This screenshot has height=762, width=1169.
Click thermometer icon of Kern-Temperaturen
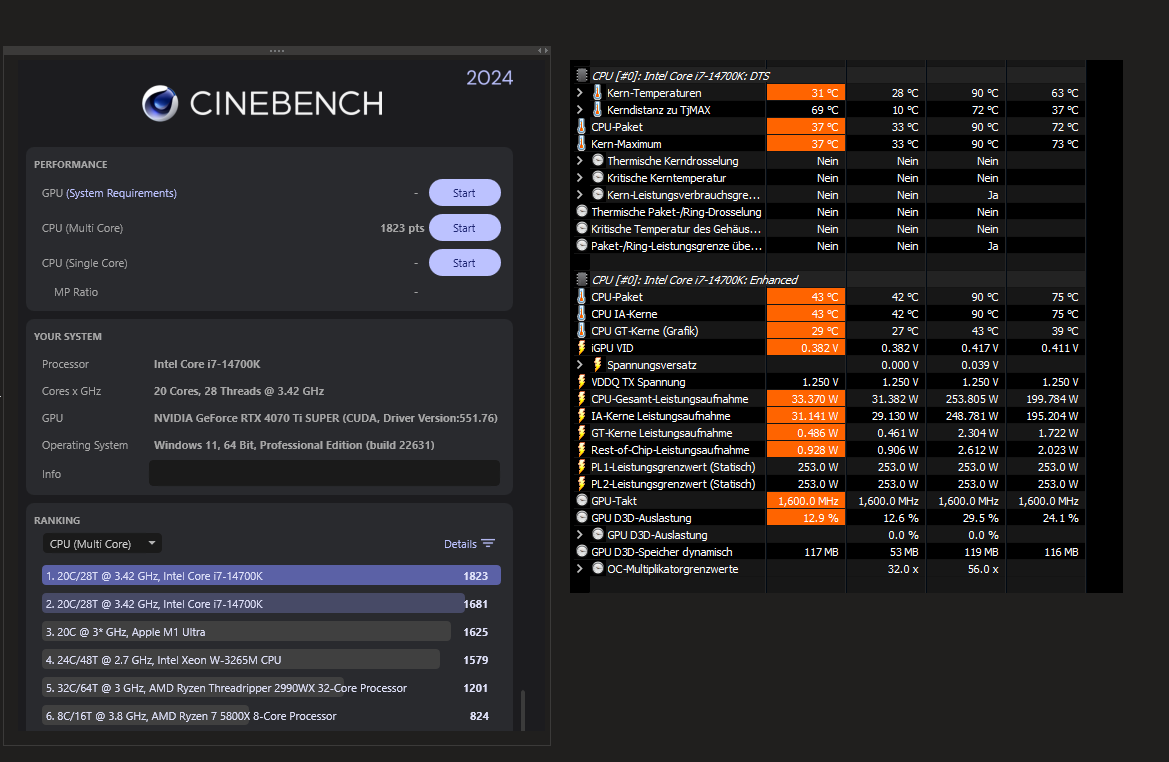[x=597, y=92]
